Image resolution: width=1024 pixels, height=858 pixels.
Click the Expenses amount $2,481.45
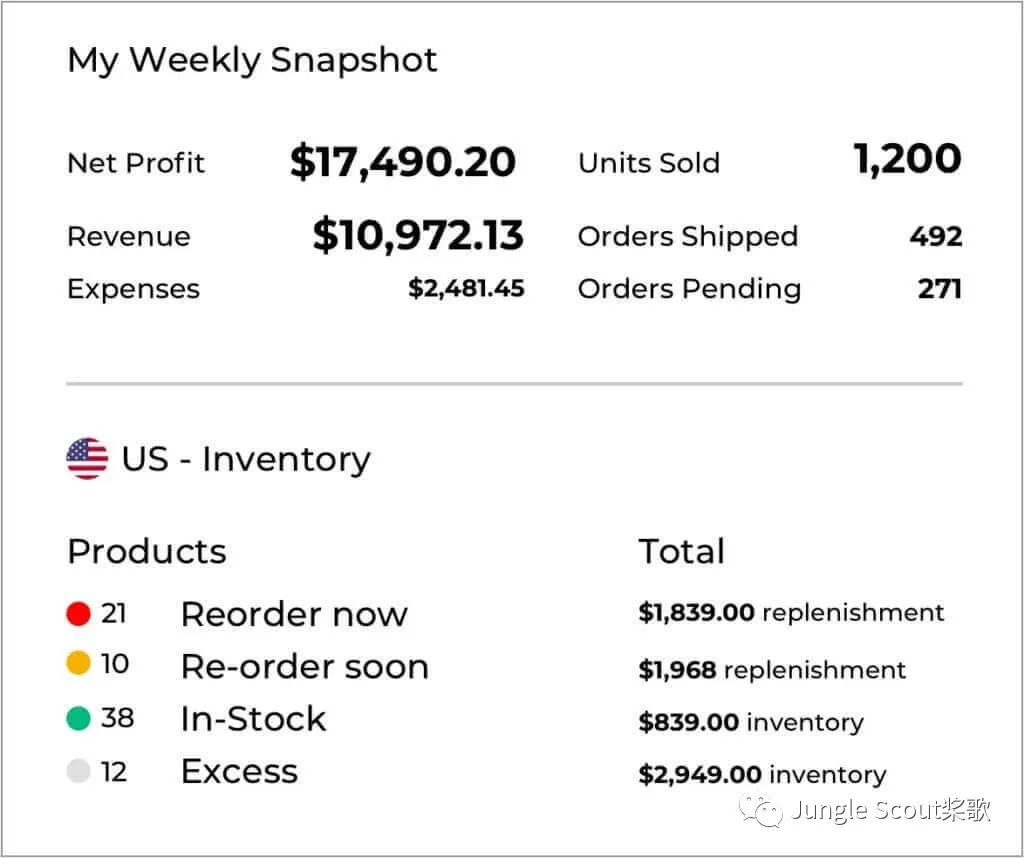pyautogui.click(x=466, y=289)
